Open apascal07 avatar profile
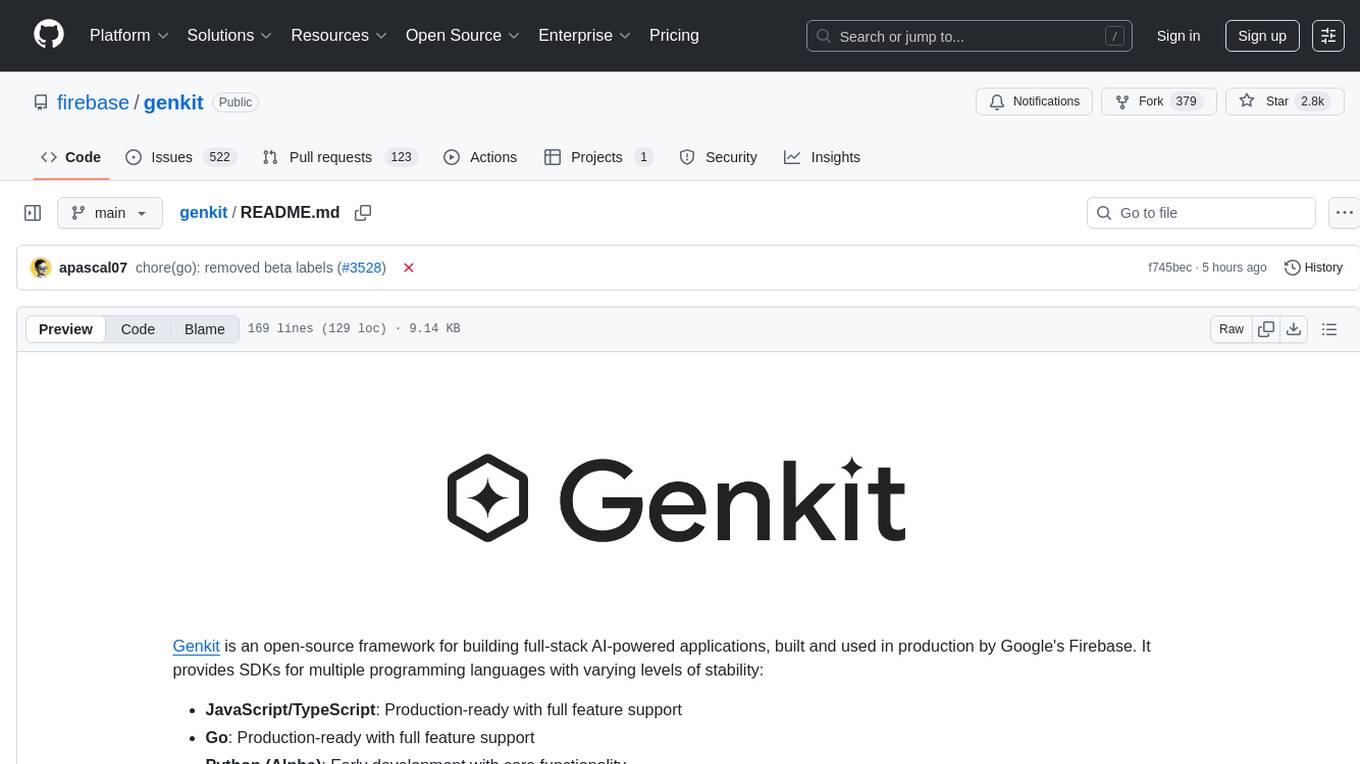The image size is (1360, 764). pos(41,268)
